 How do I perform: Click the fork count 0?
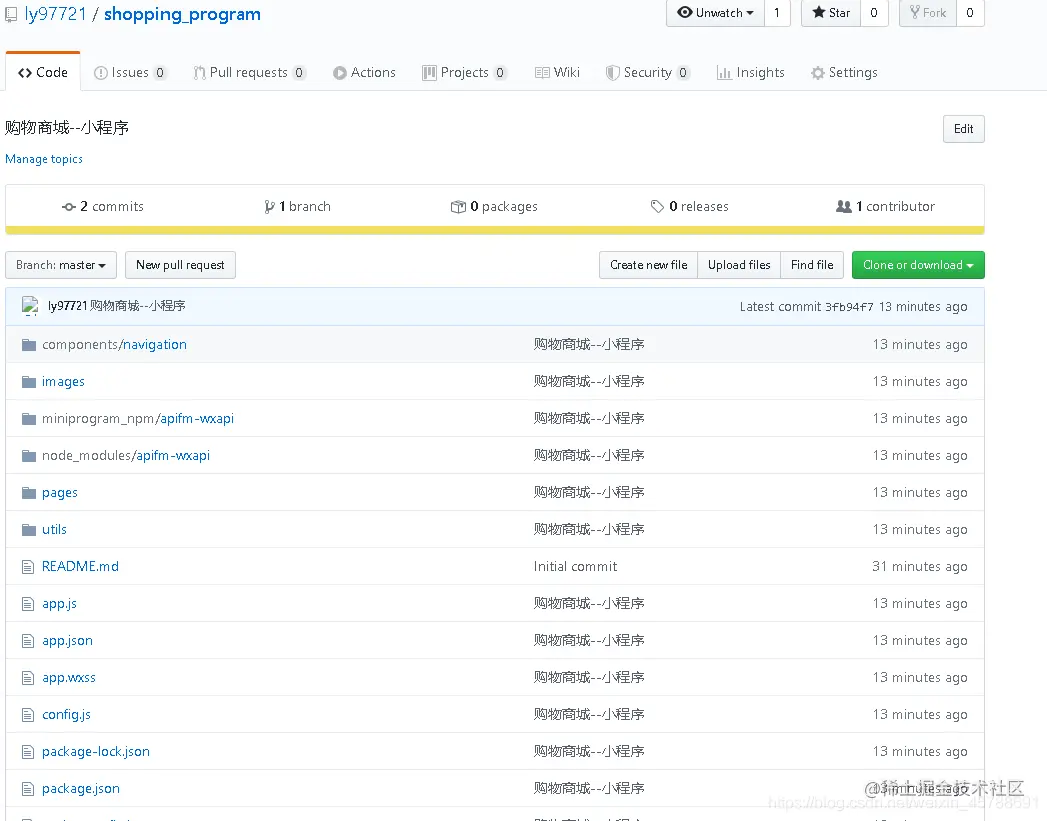pyautogui.click(x=970, y=13)
